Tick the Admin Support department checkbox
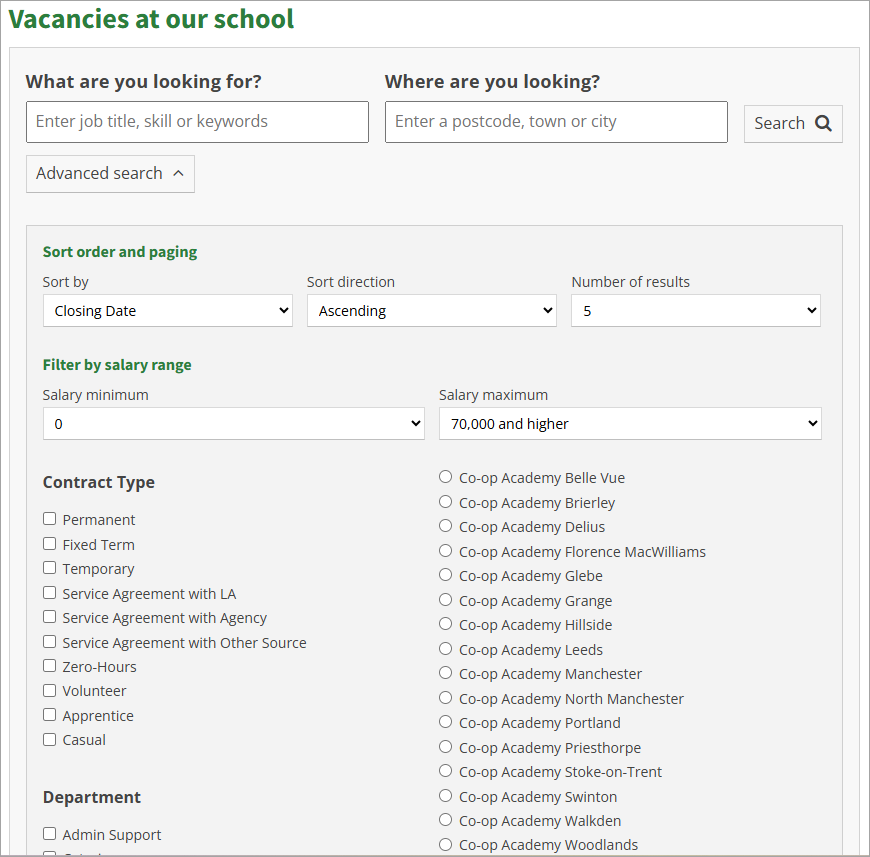Image resolution: width=870 pixels, height=857 pixels. (x=50, y=834)
